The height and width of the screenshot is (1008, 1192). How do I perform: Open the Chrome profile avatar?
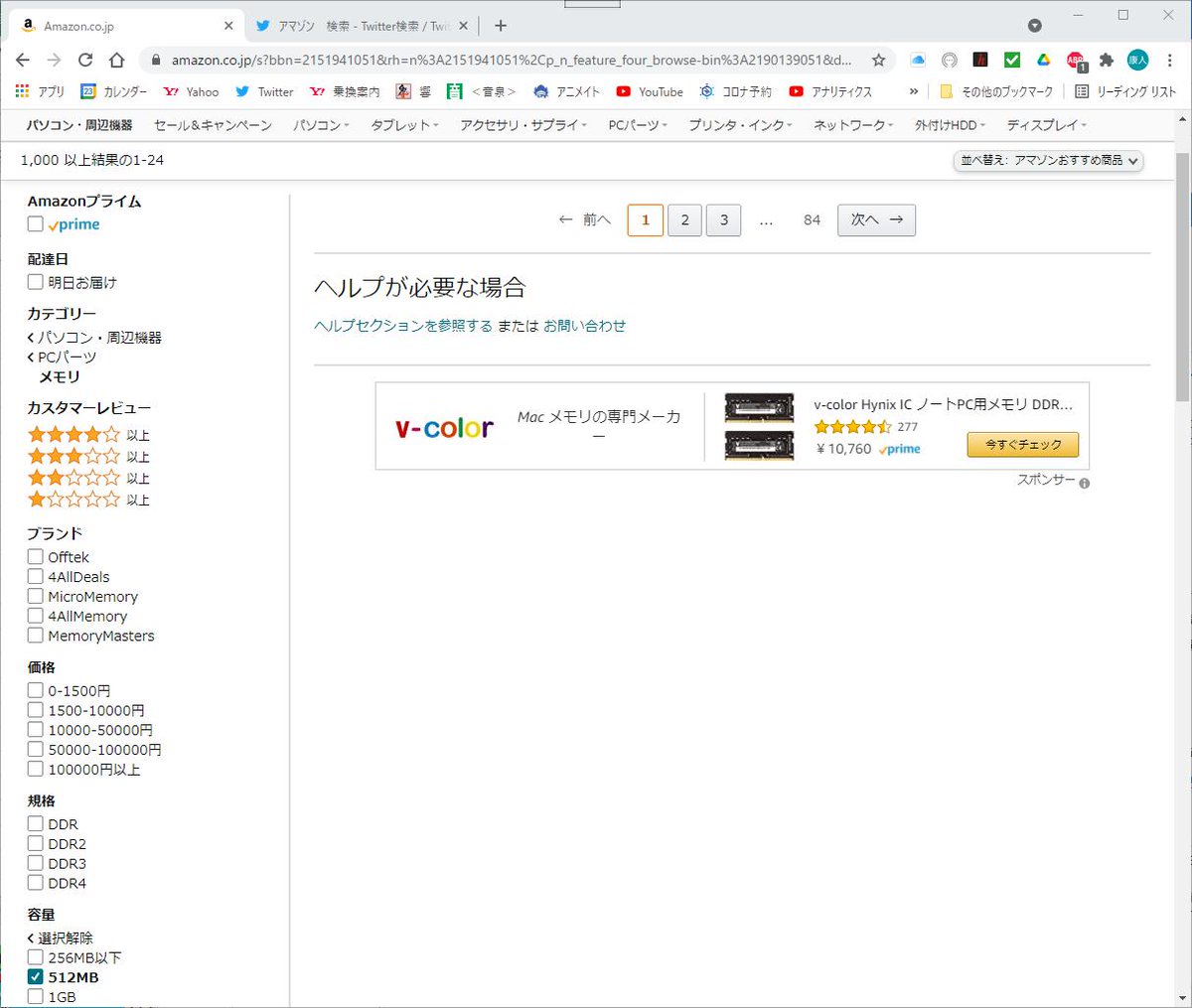[x=1137, y=60]
